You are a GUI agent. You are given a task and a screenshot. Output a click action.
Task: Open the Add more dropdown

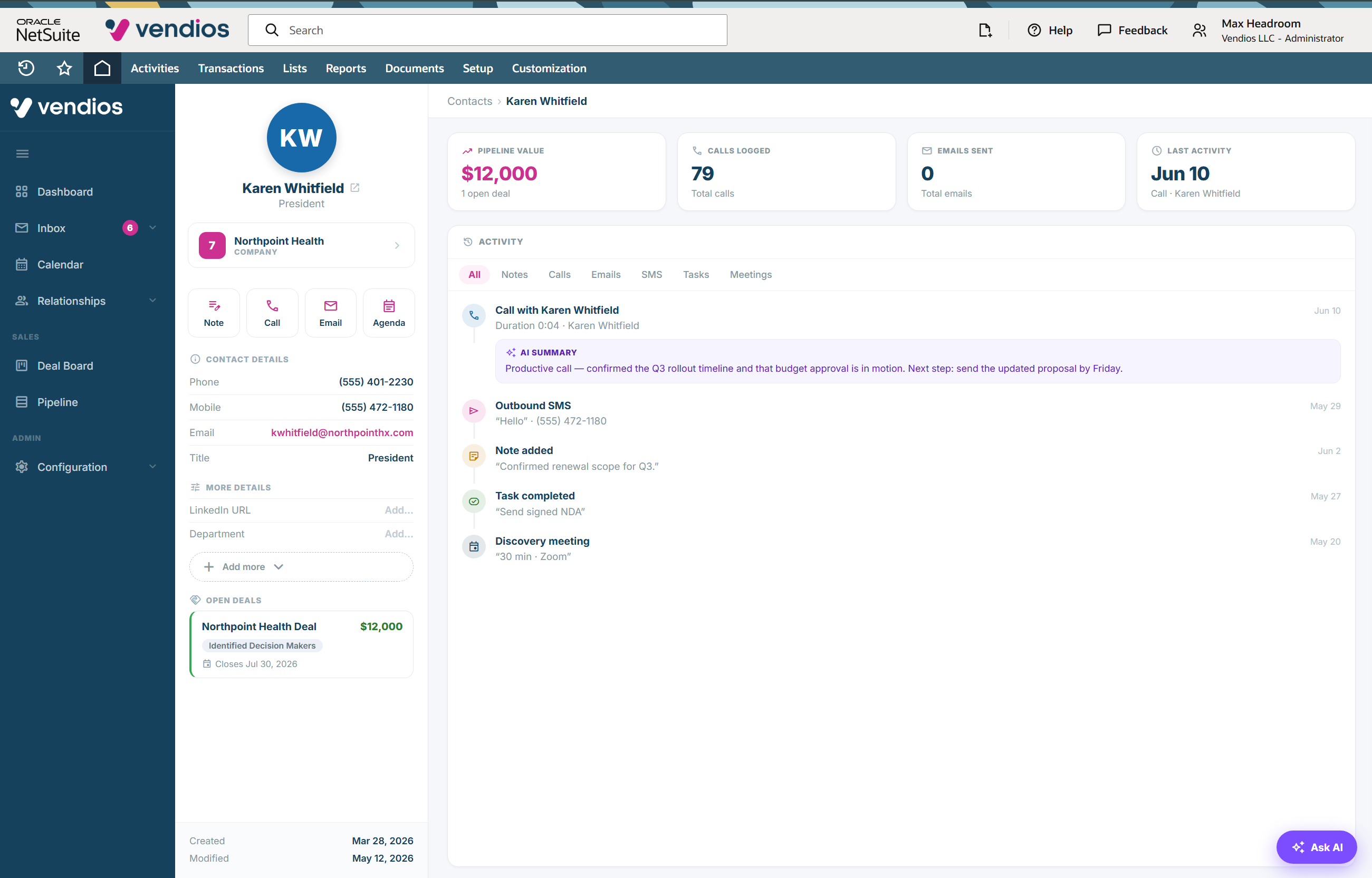301,567
